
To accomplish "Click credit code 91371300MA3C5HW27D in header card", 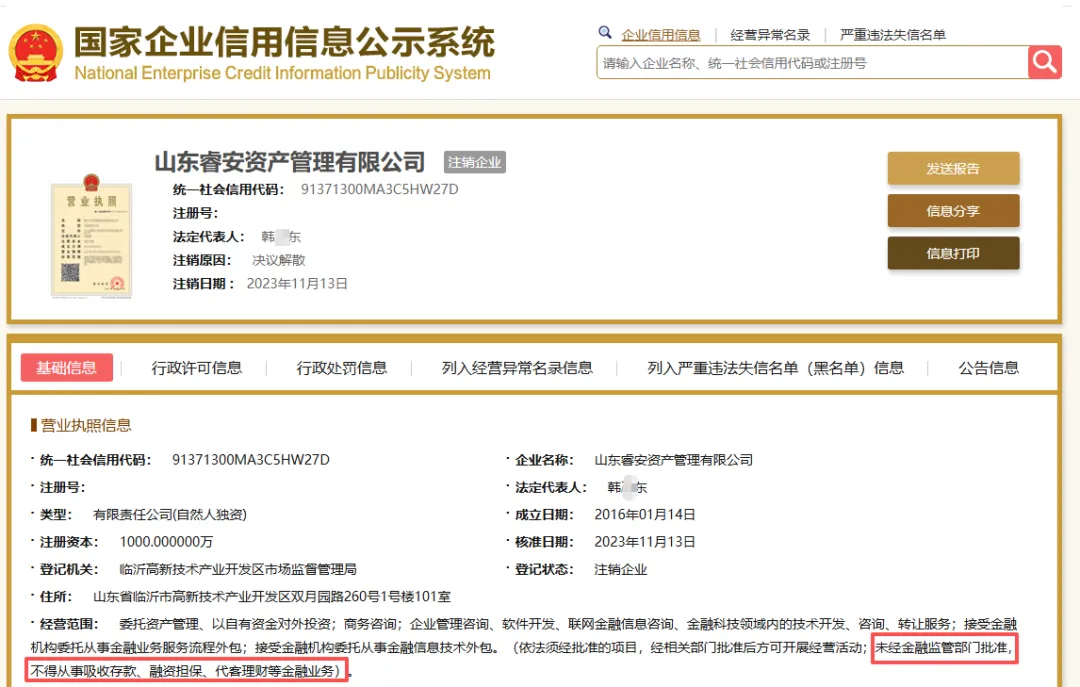I will click(380, 189).
